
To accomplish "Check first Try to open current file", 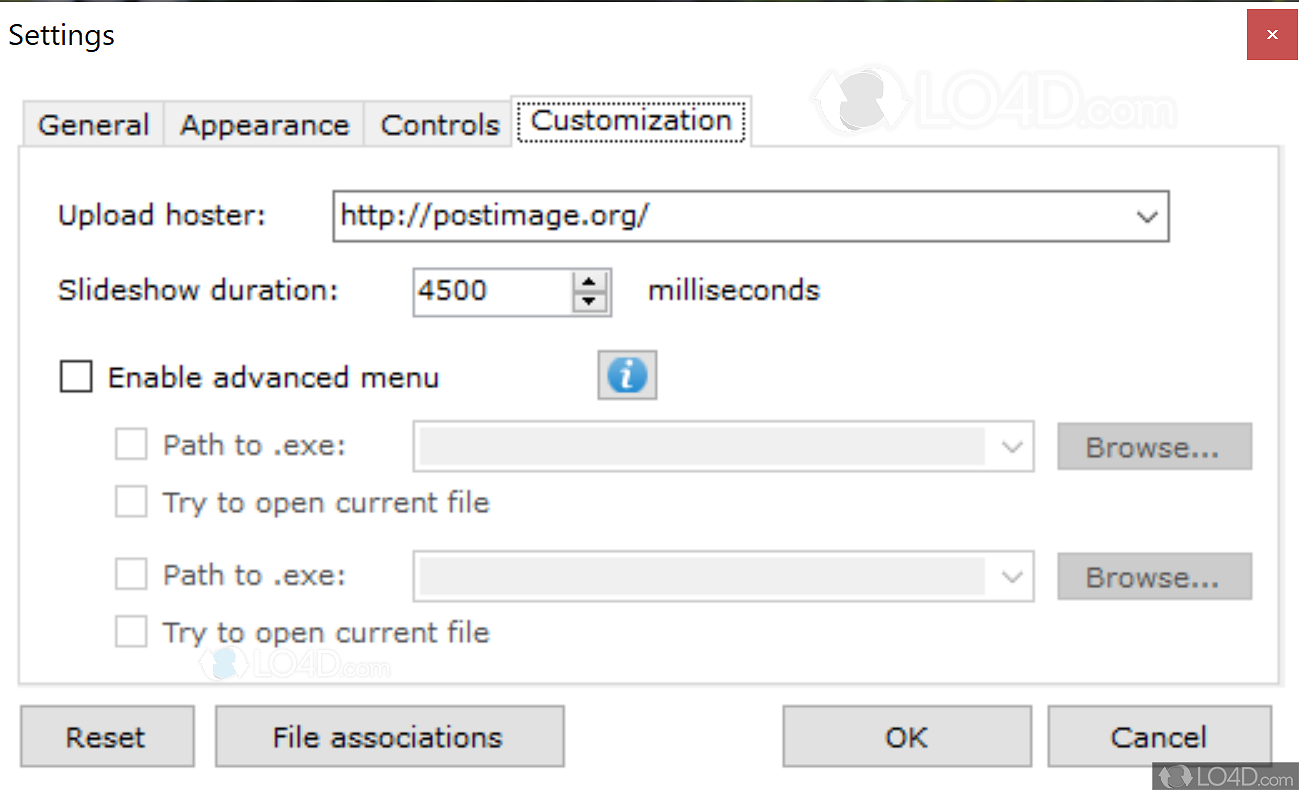I will point(131,502).
